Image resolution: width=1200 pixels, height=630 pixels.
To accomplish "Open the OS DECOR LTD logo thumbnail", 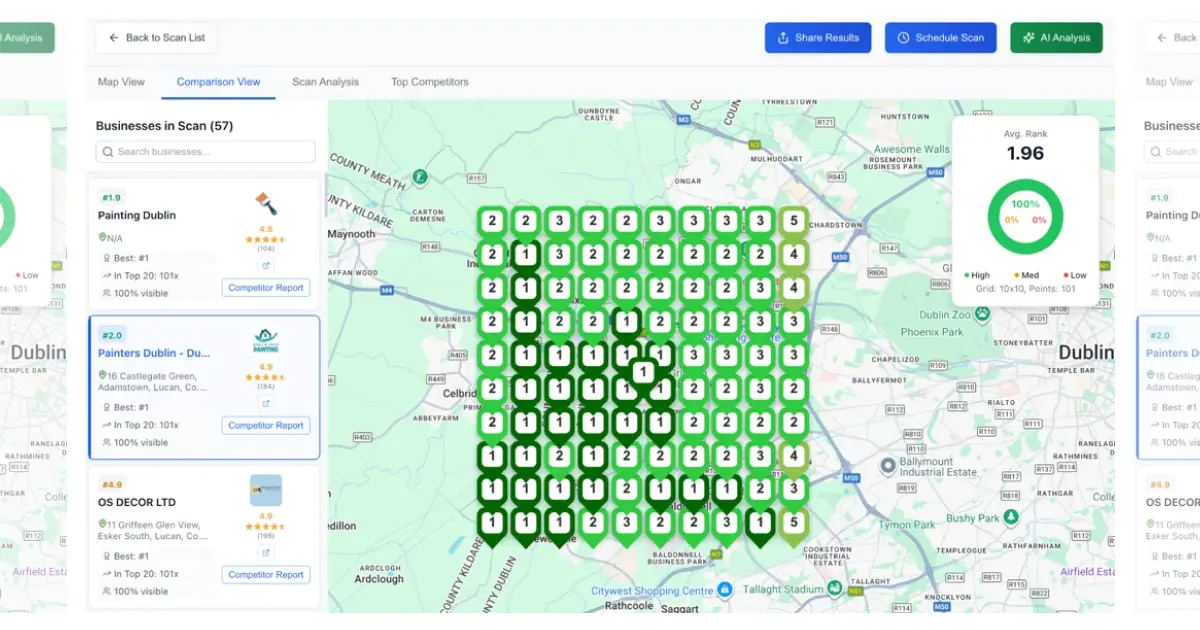I will [265, 490].
